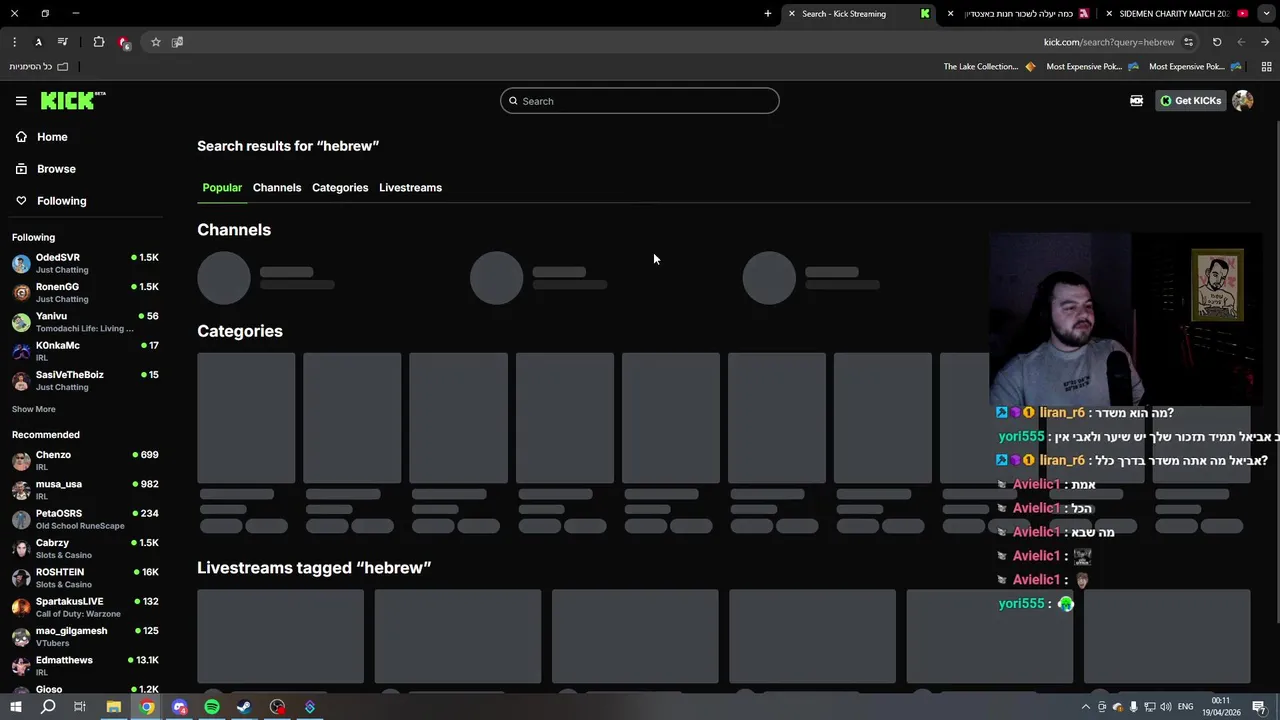Click the magnifier icon in the search box
1280x720 pixels.
tap(514, 101)
